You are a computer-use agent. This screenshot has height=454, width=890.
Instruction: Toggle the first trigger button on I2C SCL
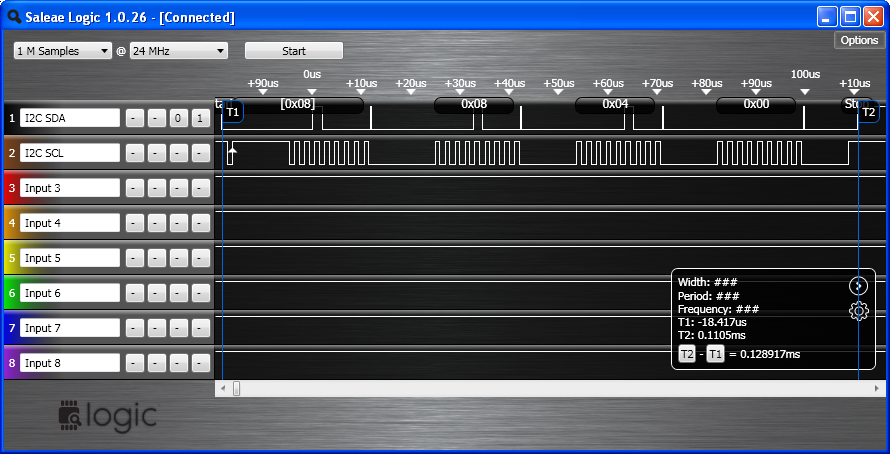click(x=135, y=153)
